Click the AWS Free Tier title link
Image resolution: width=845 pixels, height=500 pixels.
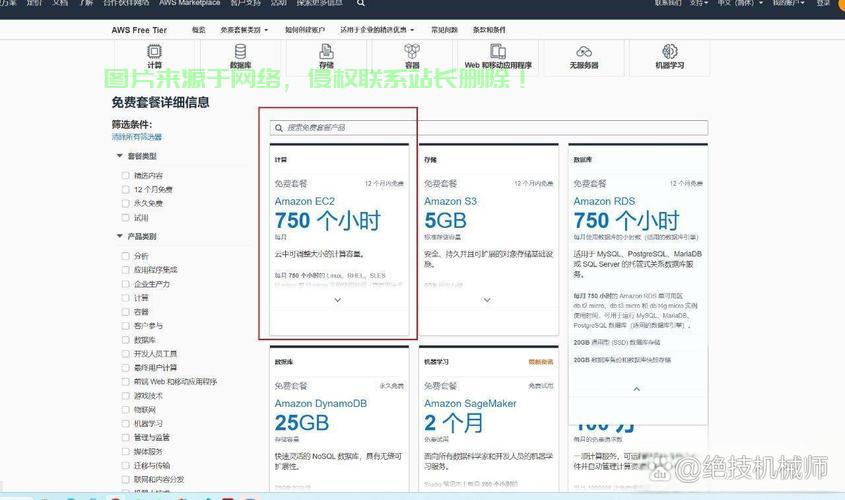pyautogui.click(x=139, y=30)
